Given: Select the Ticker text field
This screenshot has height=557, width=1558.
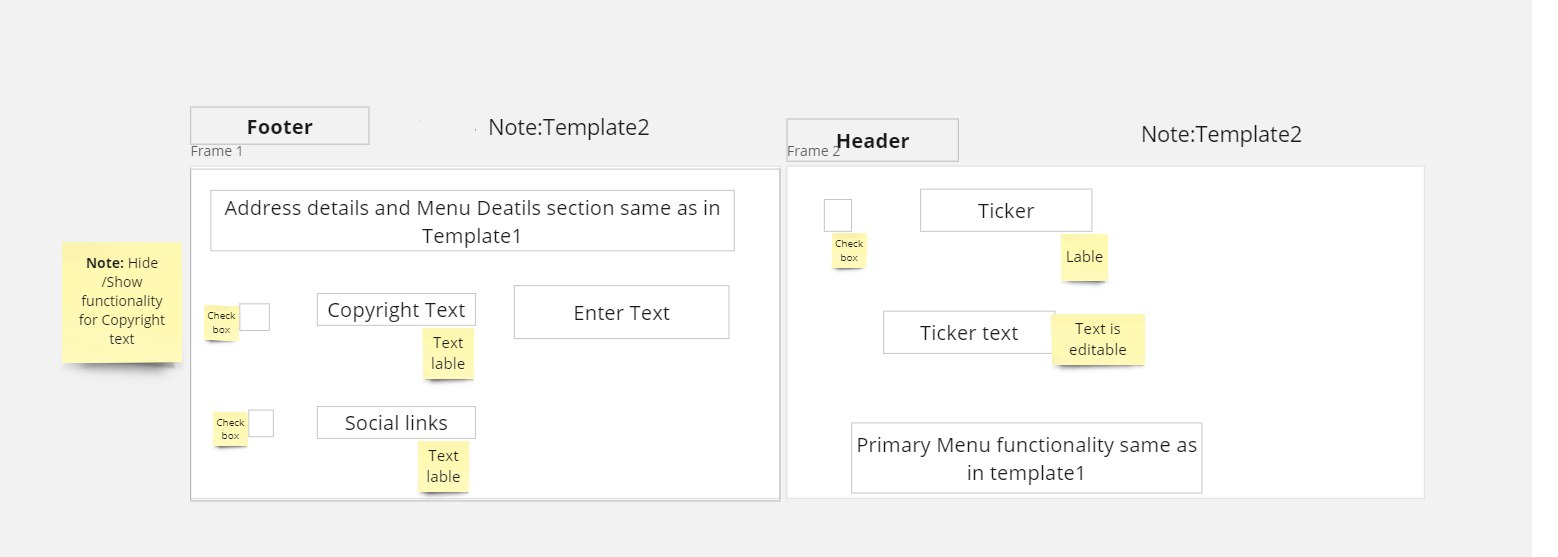Looking at the screenshot, I should pyautogui.click(x=969, y=332).
